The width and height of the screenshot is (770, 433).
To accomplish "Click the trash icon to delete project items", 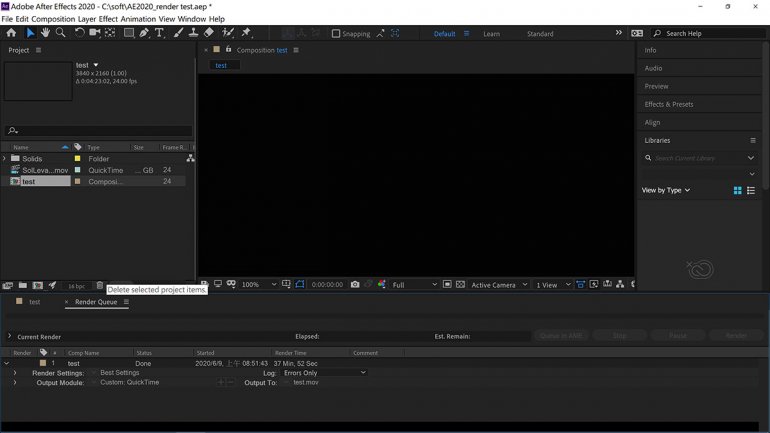I will pos(98,286).
